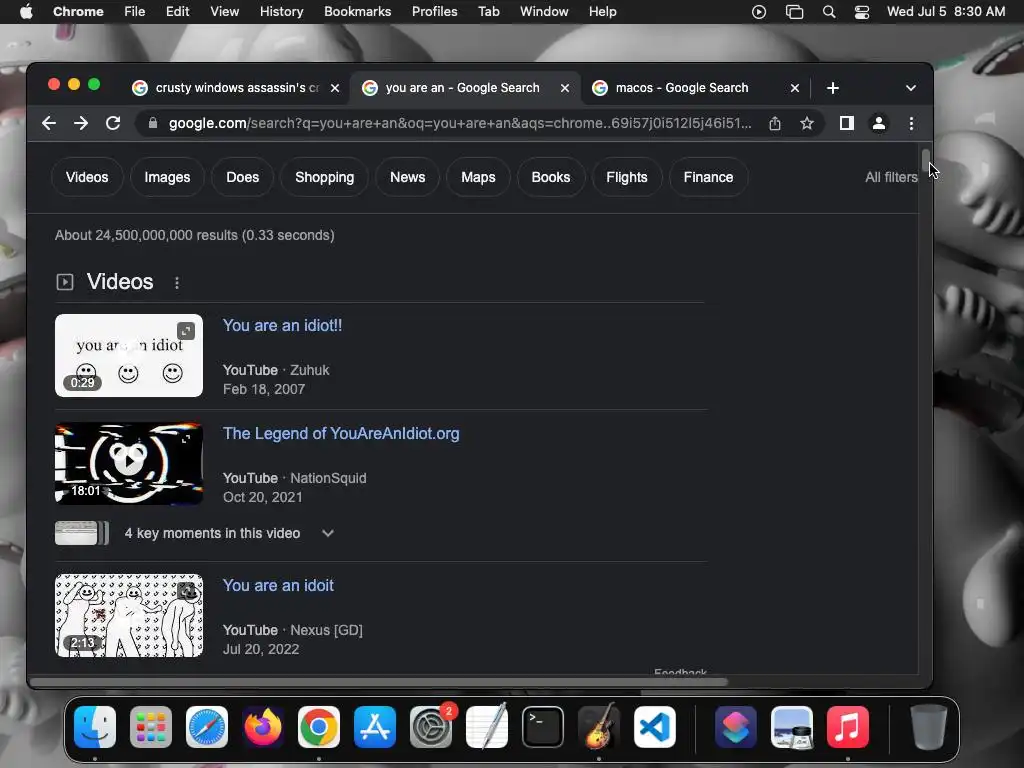1024x768 pixels.
Task: Go back with the browser back arrow
Action: point(49,123)
